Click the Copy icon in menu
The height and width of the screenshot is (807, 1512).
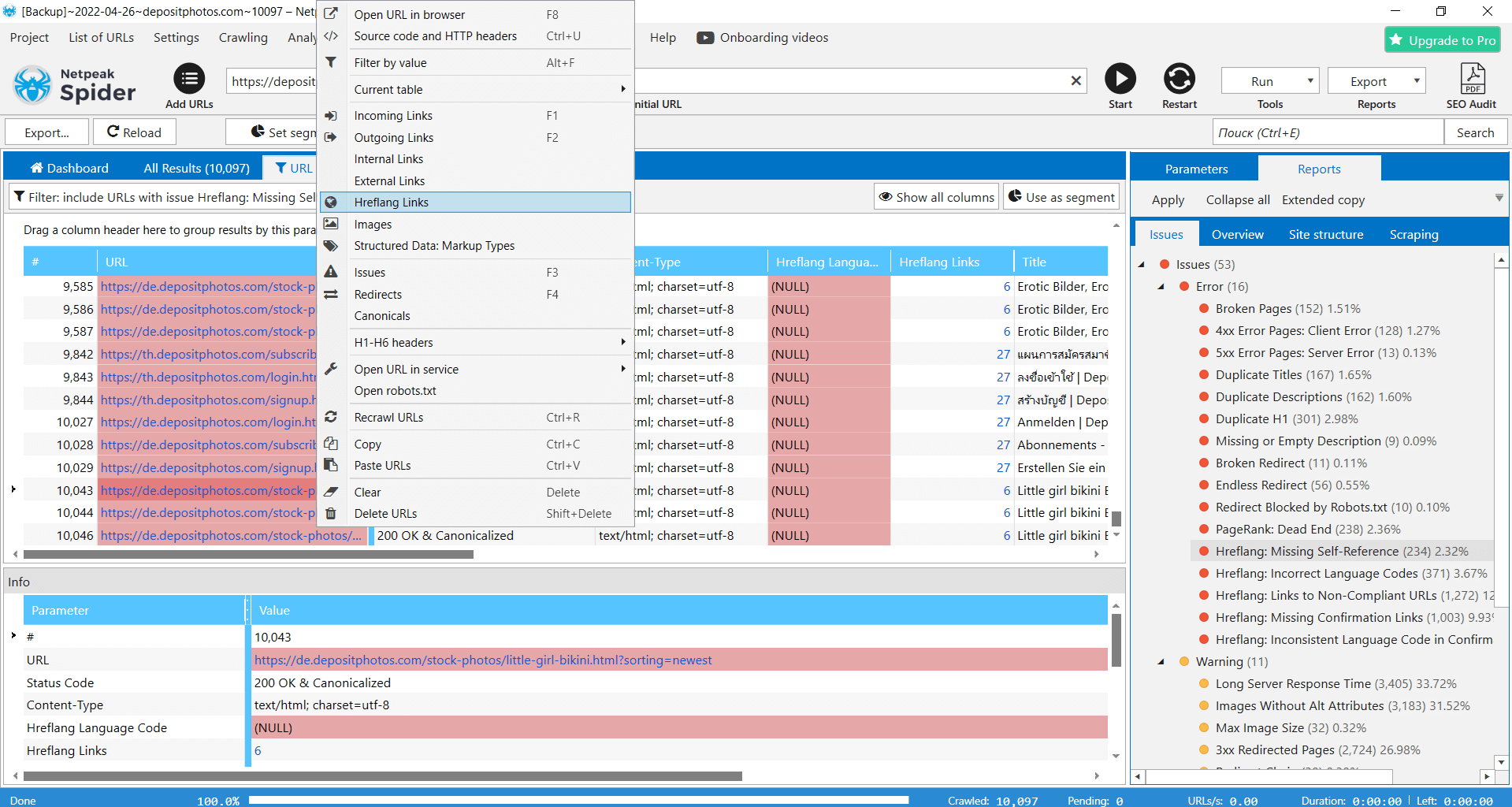coord(331,444)
